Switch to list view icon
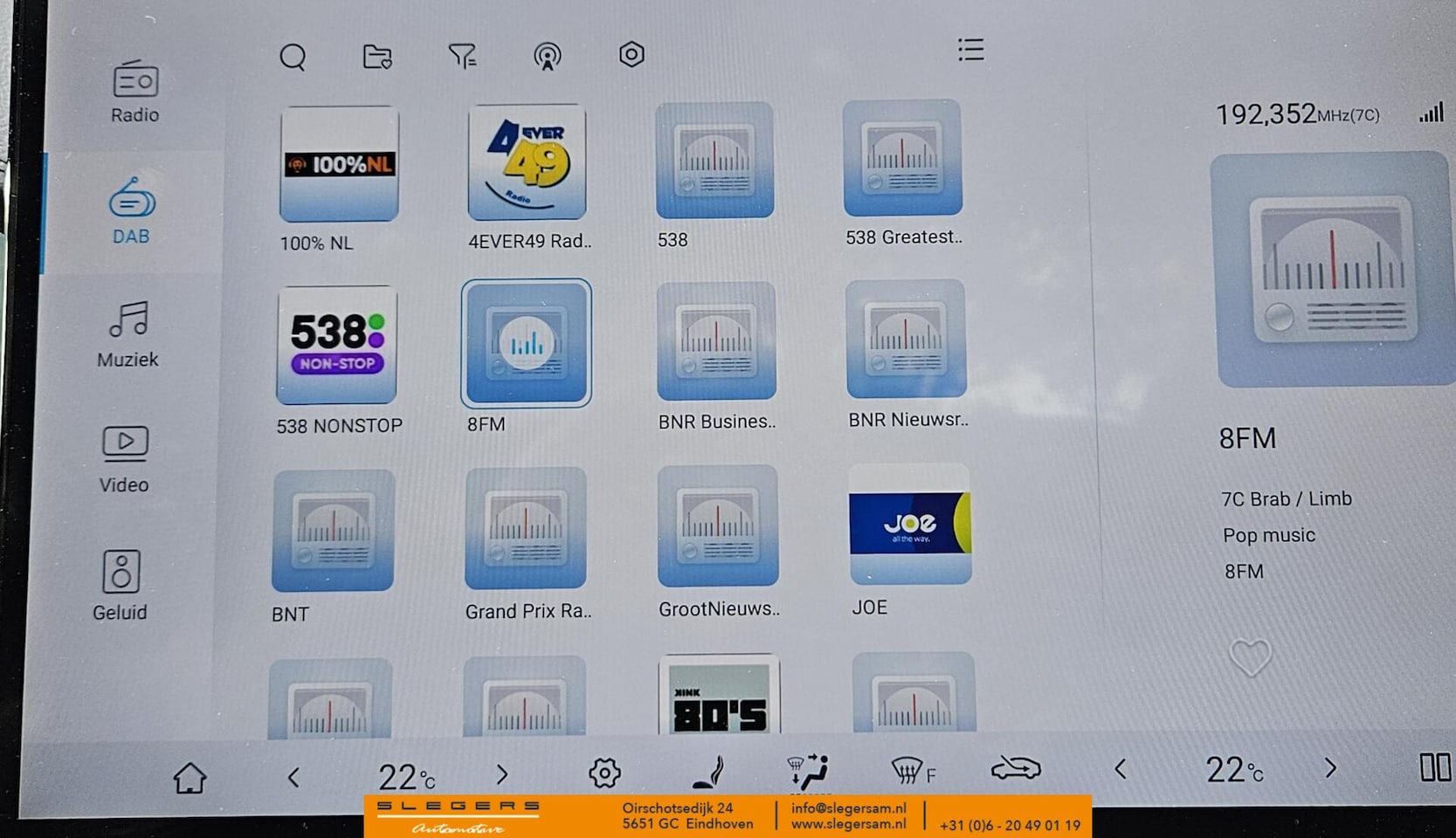Screen dimensions: 1456x838 [x=970, y=50]
